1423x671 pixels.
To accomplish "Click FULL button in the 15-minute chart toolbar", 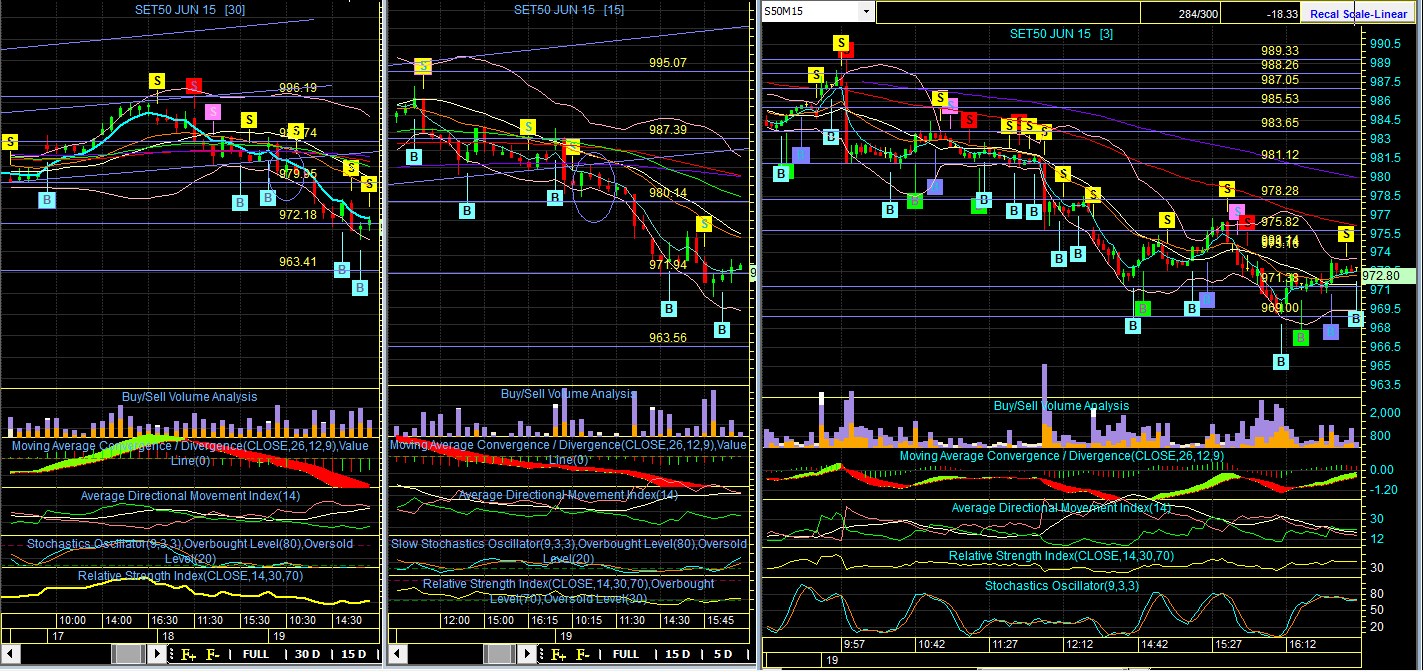I will [626, 655].
